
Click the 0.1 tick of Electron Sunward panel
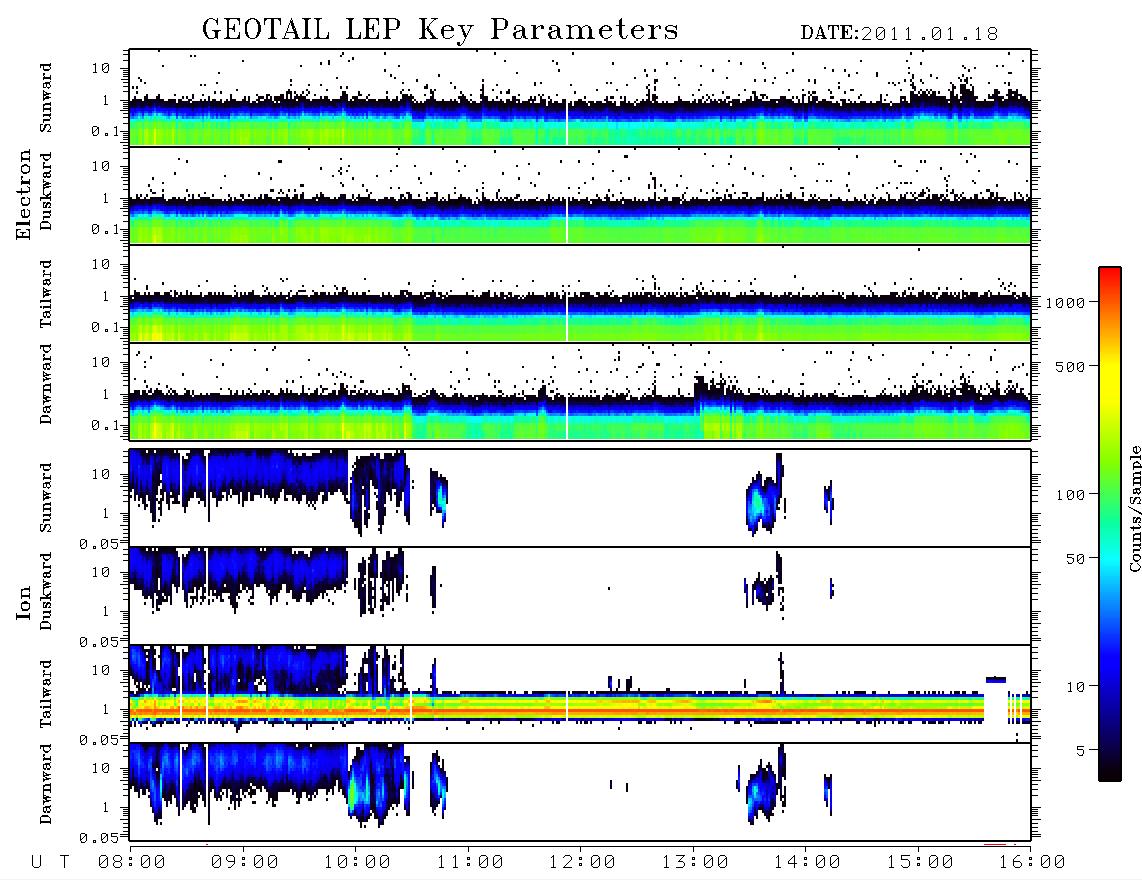pyautogui.click(x=106, y=131)
